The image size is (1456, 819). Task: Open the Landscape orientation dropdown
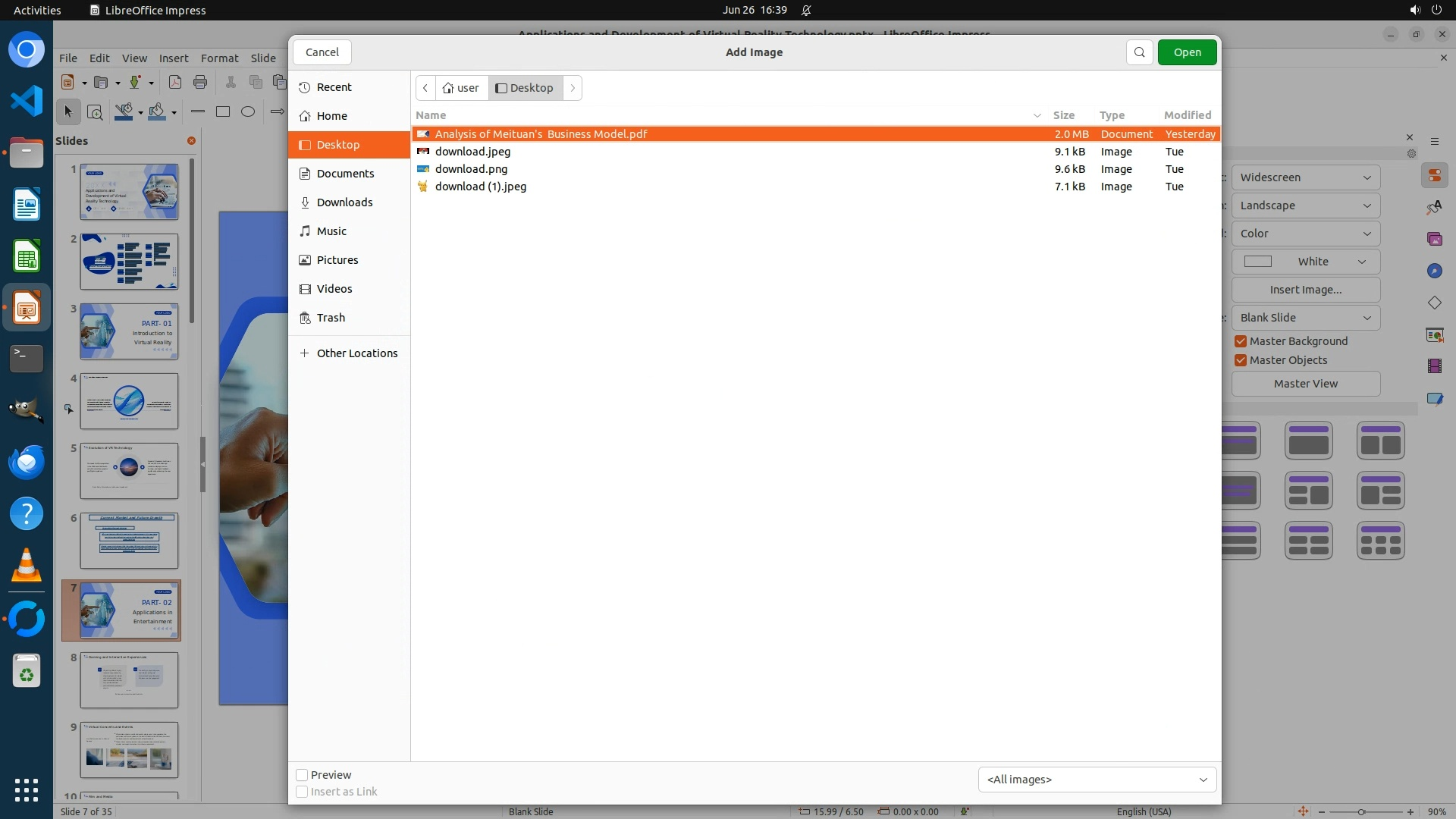point(1305,206)
